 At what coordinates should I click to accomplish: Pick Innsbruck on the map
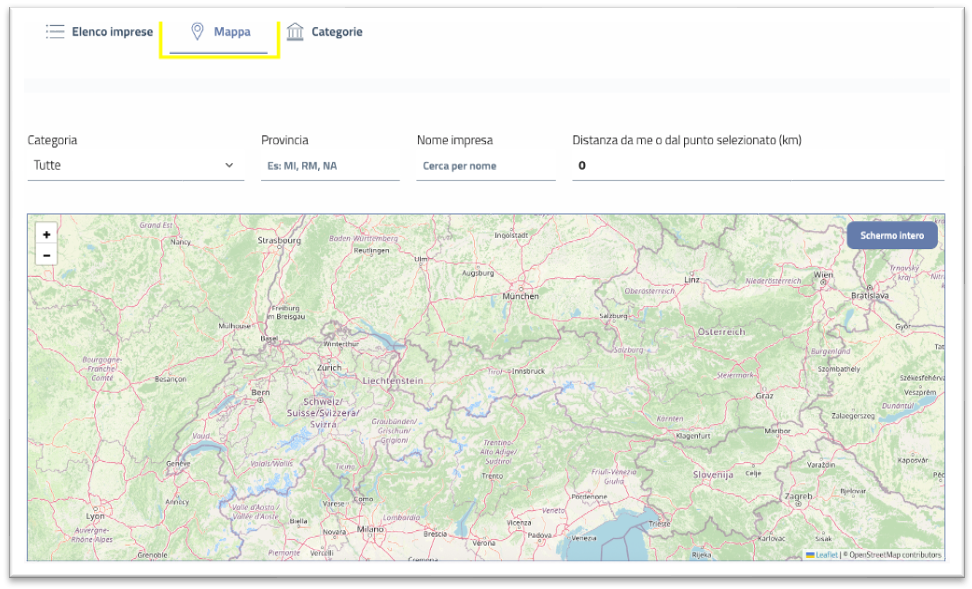coord(527,371)
